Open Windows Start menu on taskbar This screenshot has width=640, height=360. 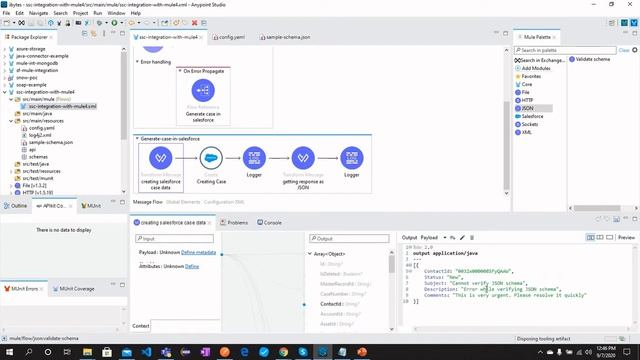tap(9, 352)
